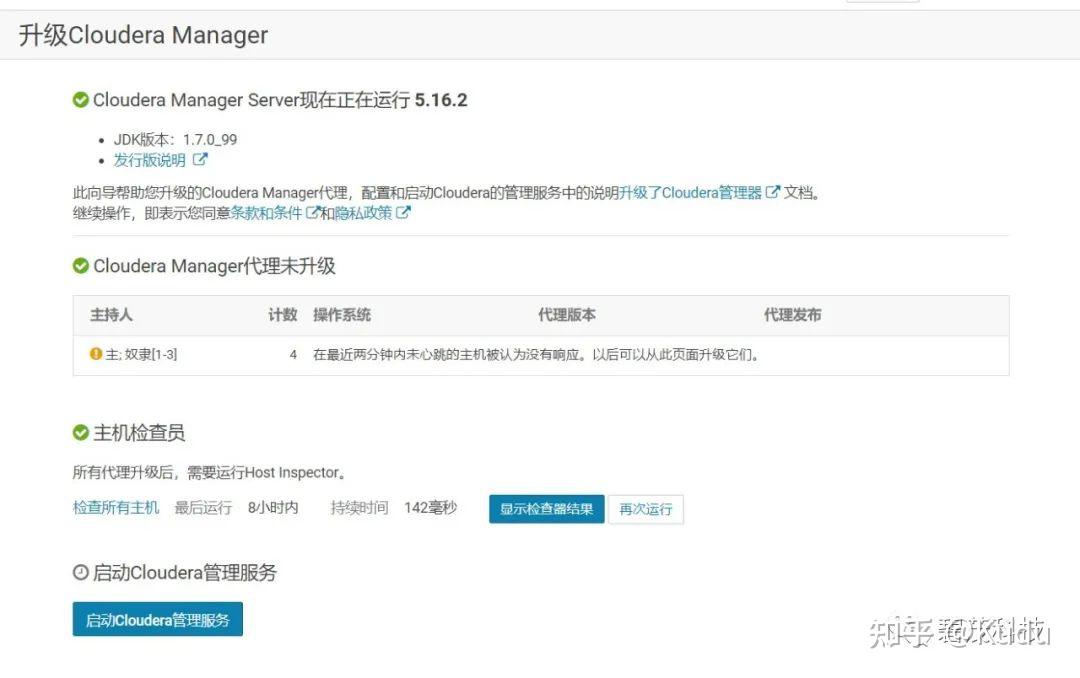Click the 显示检查器结果 button
Image resolution: width=1080 pixels, height=678 pixels.
pyautogui.click(x=546, y=509)
